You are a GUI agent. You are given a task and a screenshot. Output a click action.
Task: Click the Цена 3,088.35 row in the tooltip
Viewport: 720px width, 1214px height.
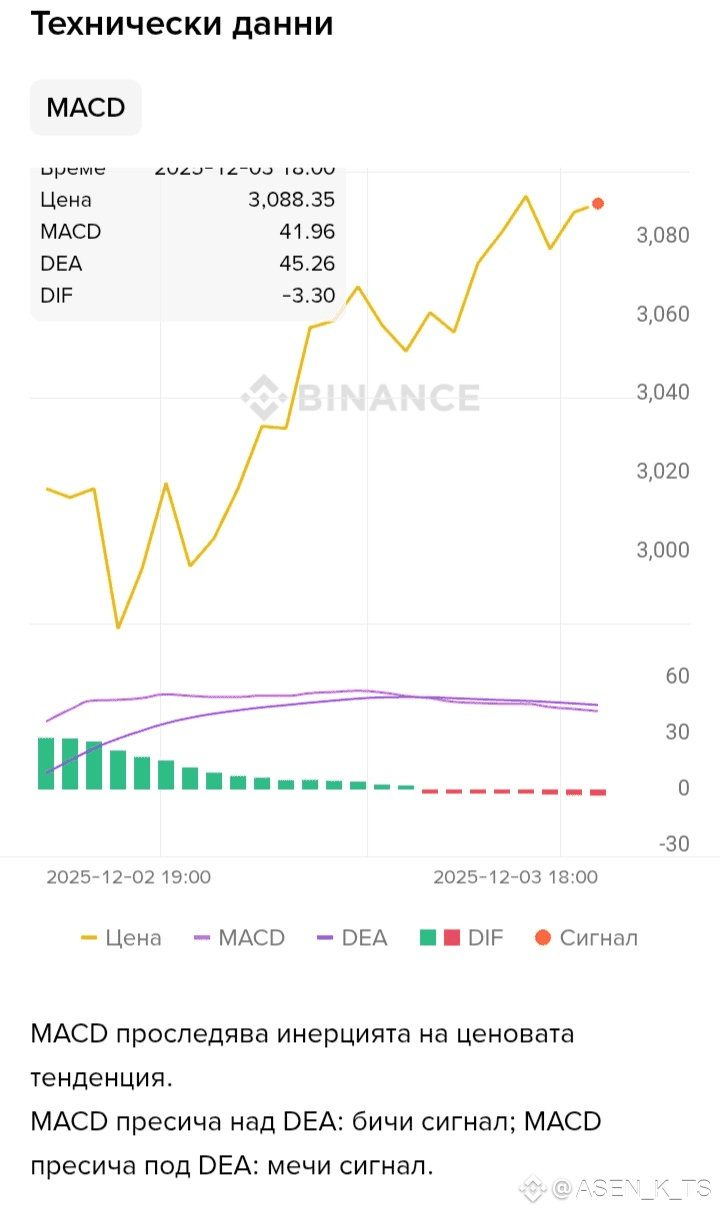(187, 199)
